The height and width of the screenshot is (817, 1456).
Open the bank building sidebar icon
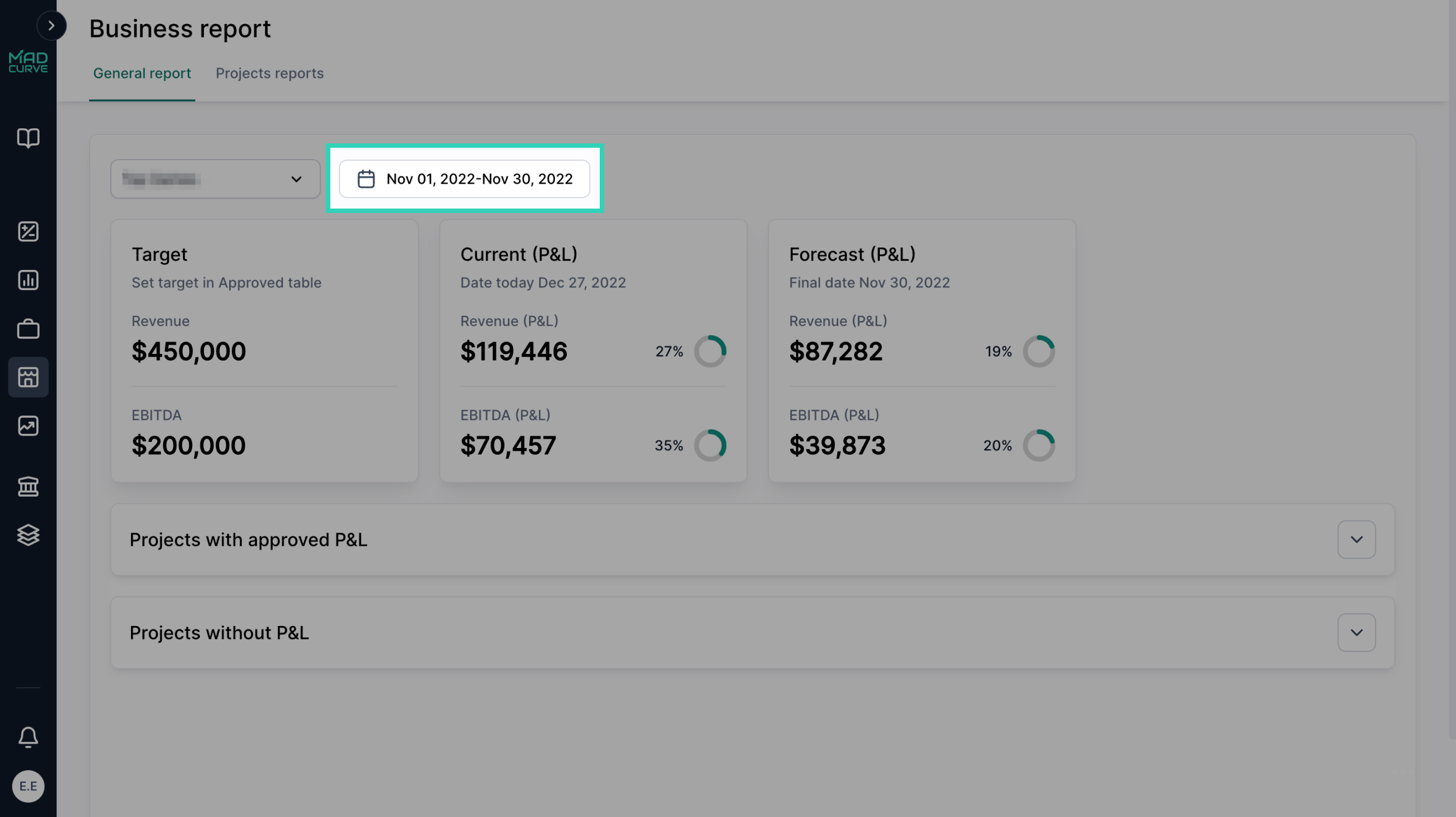pyautogui.click(x=28, y=486)
